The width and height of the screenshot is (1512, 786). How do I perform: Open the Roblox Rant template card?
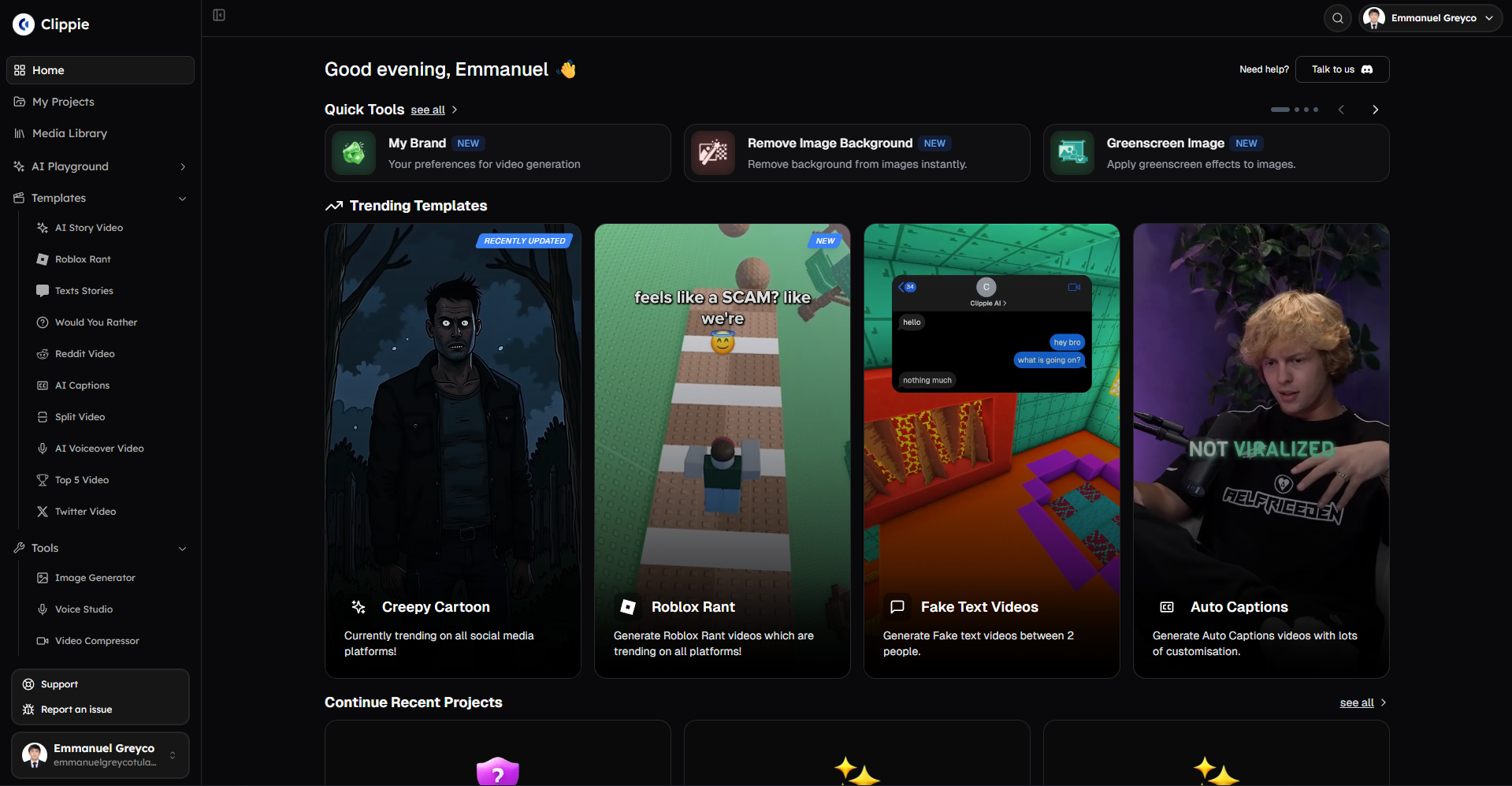pyautogui.click(x=723, y=451)
